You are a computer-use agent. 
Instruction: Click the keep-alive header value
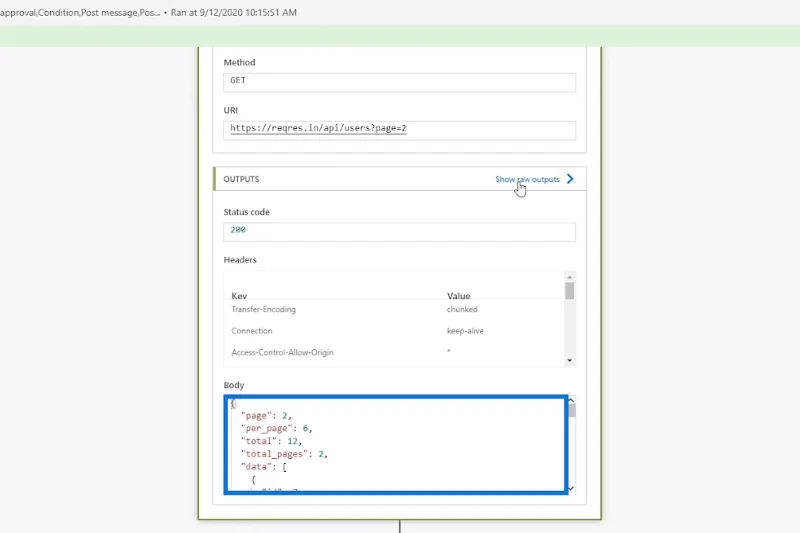[x=465, y=331]
